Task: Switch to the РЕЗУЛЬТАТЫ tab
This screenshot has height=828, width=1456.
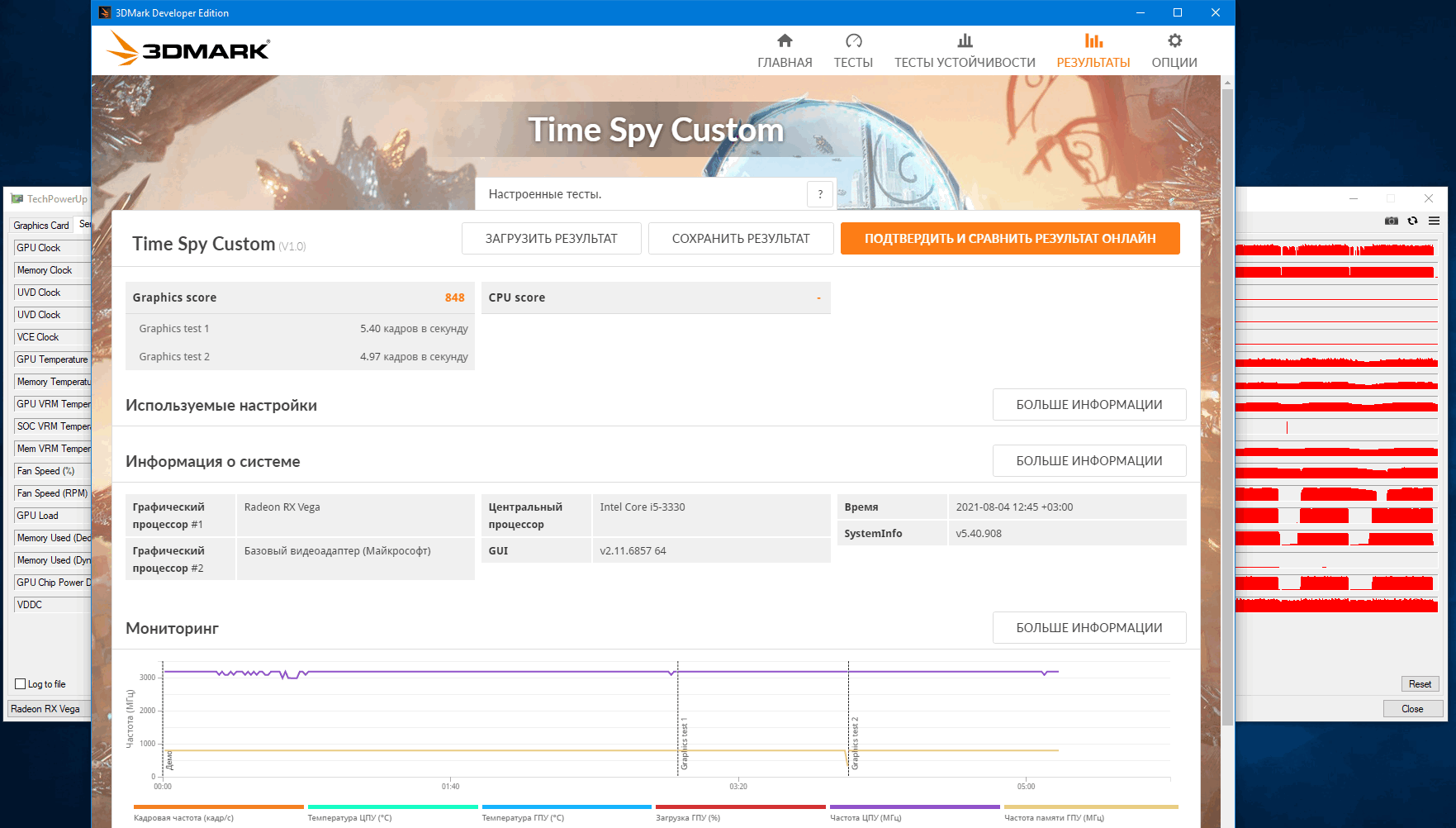Action: [x=1093, y=51]
